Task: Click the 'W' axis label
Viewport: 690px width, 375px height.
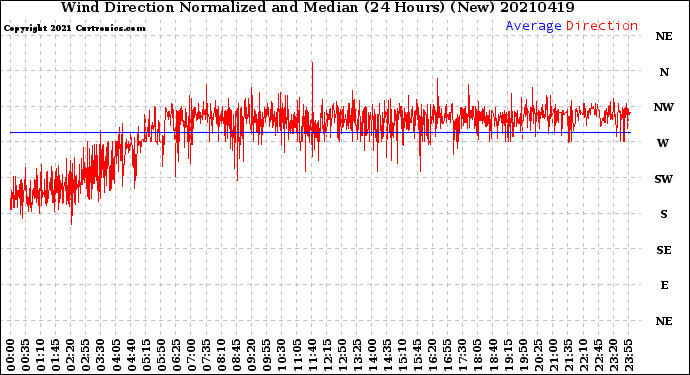Action: pyautogui.click(x=663, y=143)
